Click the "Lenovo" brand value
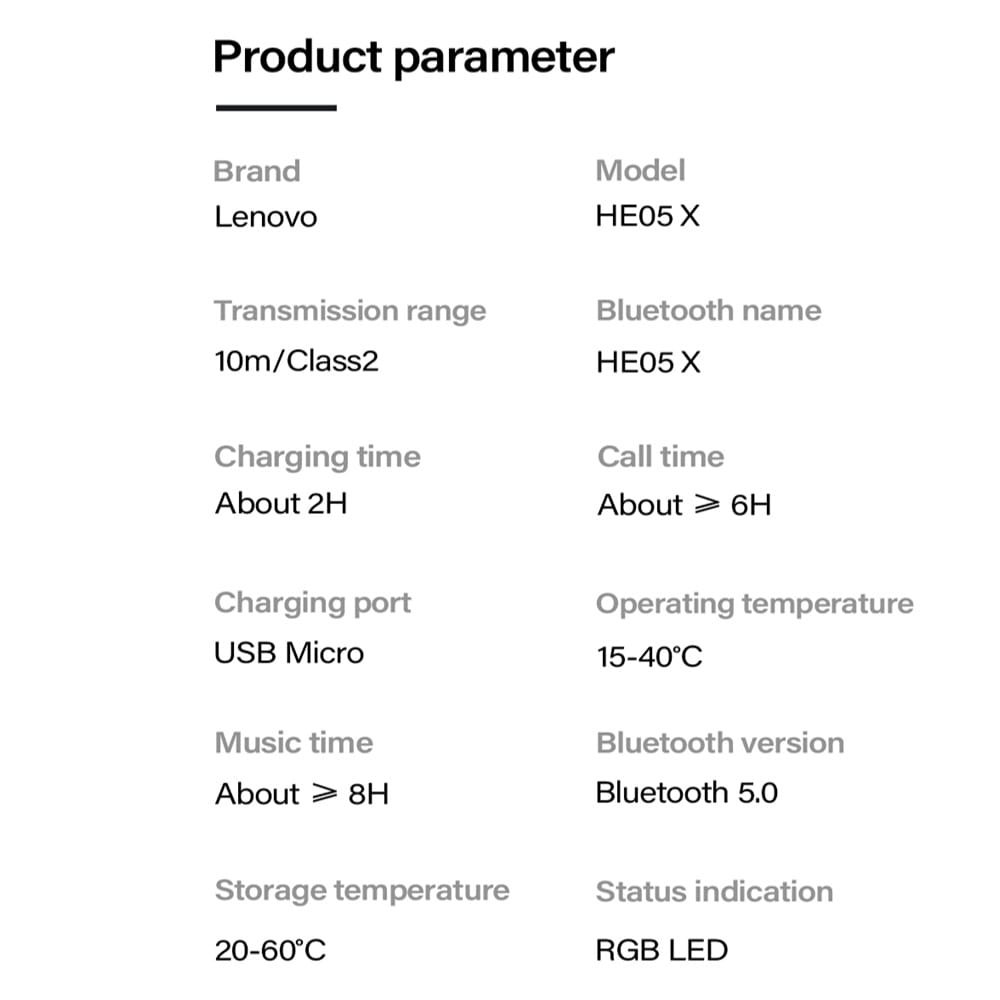 pos(265,217)
